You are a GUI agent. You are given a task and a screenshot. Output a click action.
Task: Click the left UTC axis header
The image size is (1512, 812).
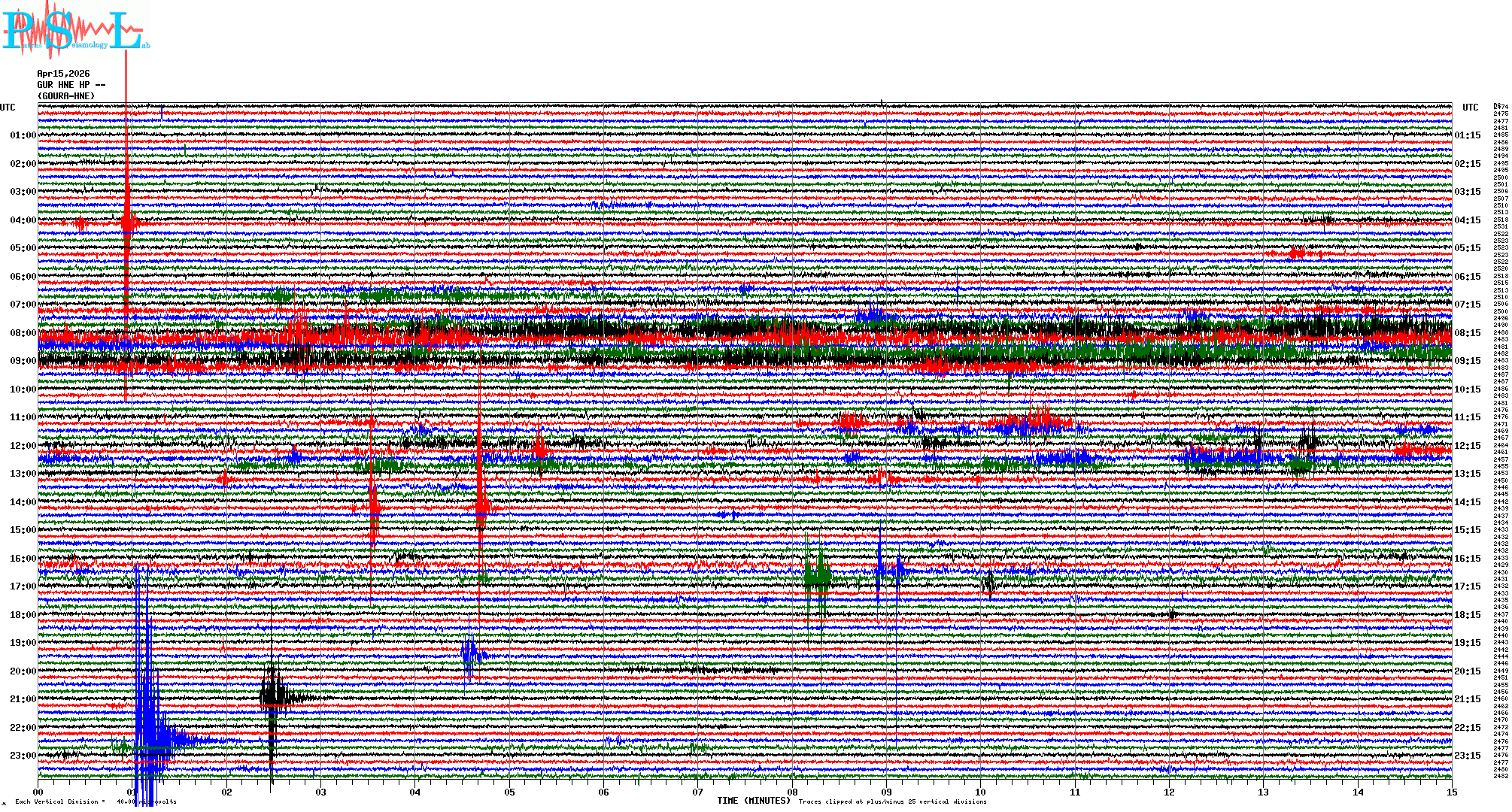click(x=8, y=108)
